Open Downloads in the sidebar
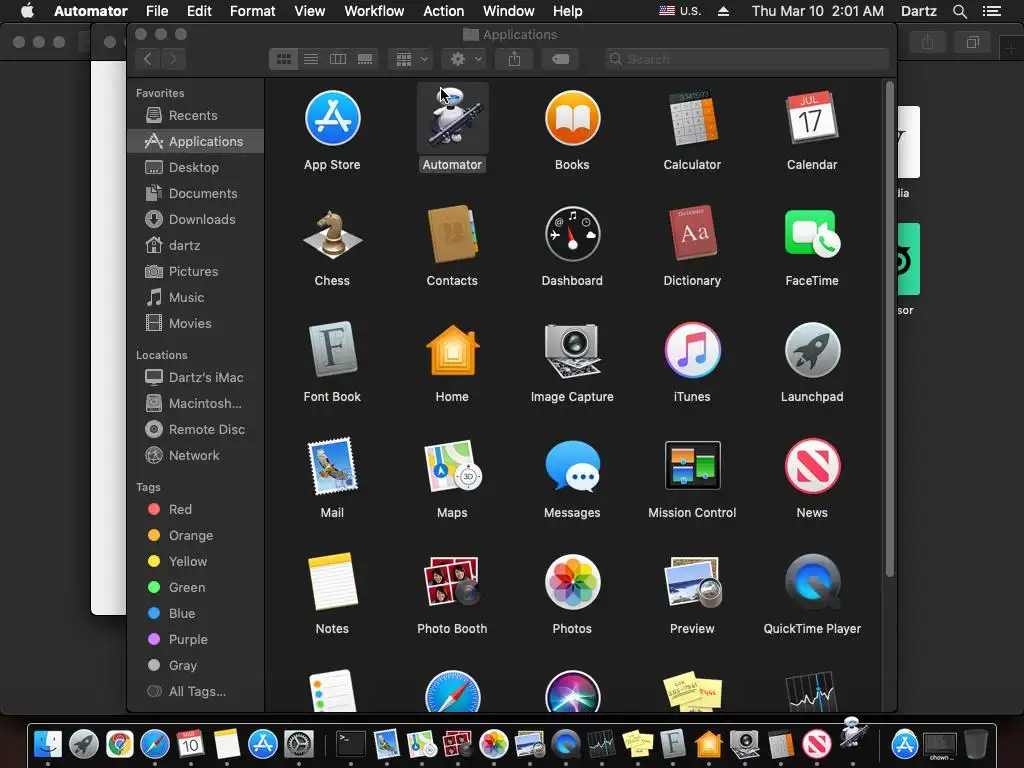The width and height of the screenshot is (1024, 768). point(195,219)
